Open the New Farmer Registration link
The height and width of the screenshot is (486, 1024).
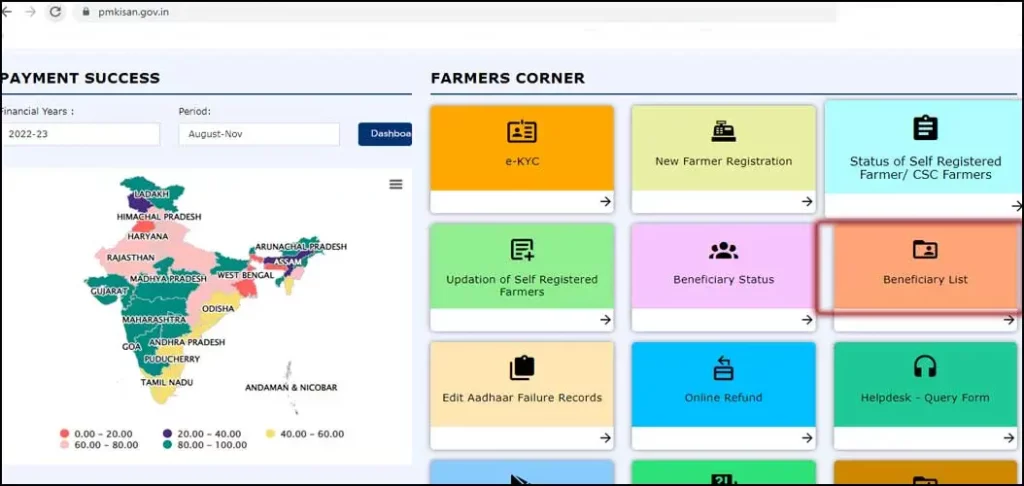[724, 161]
